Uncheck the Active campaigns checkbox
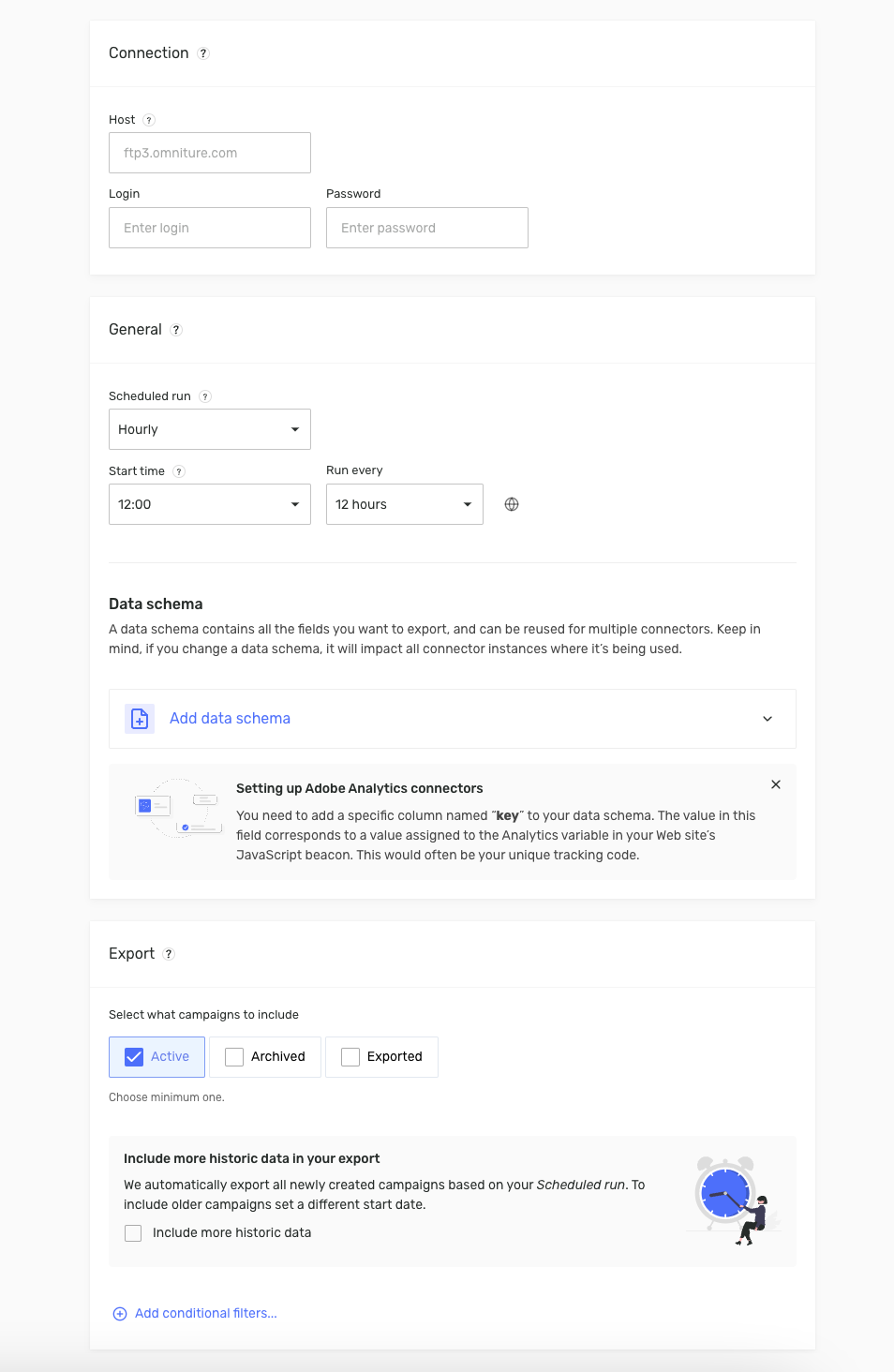This screenshot has width=894, height=1372. [x=134, y=1056]
